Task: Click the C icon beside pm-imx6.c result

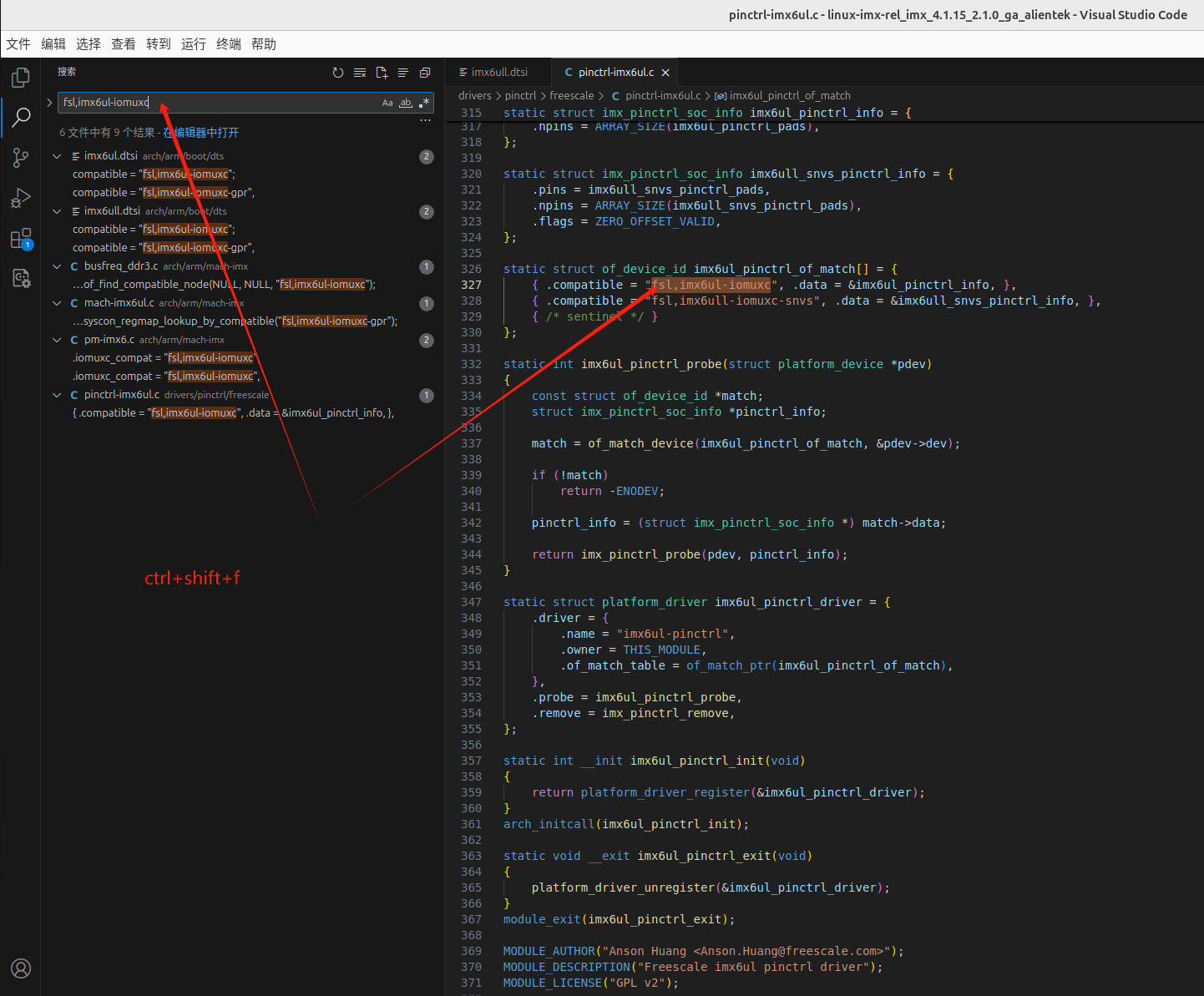Action: click(x=75, y=340)
